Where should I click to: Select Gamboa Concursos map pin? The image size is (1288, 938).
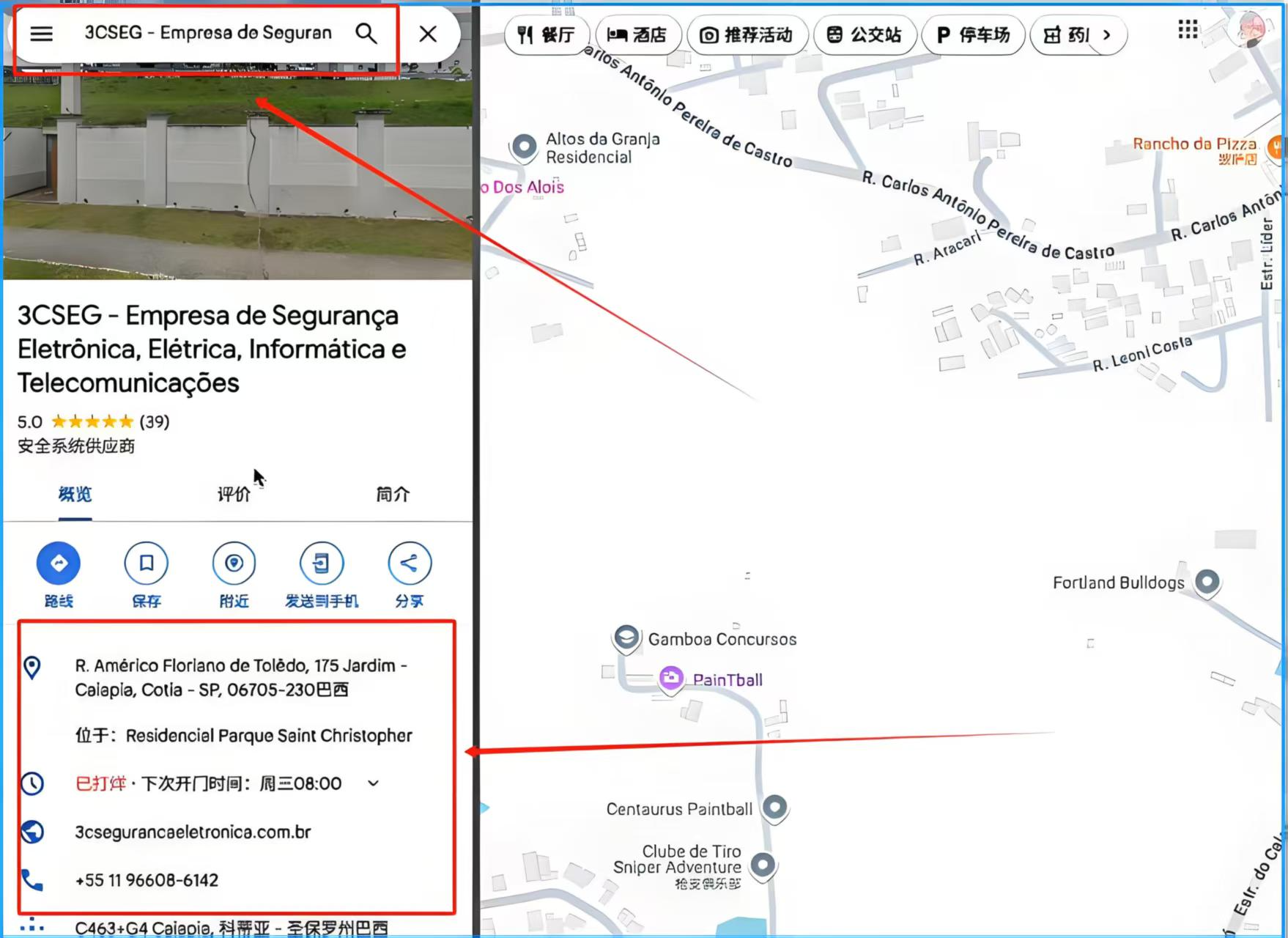coord(626,639)
